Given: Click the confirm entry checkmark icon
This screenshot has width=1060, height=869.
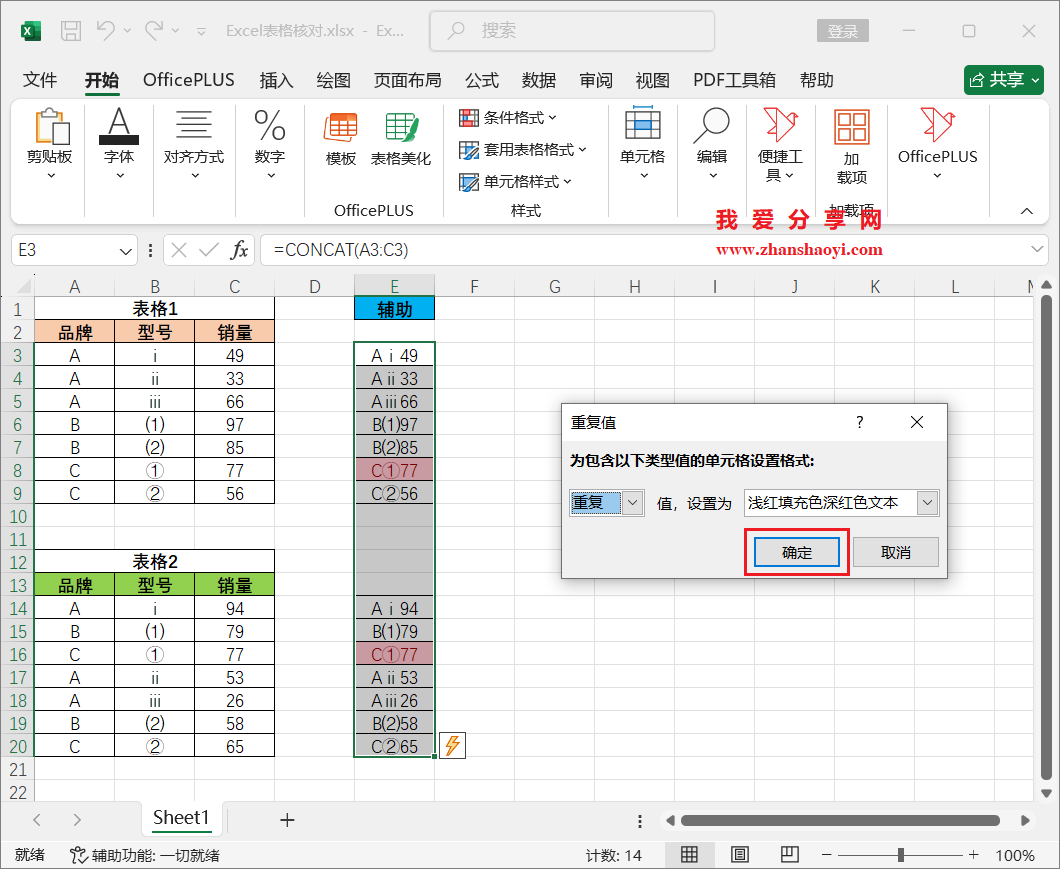Looking at the screenshot, I should (x=209, y=250).
